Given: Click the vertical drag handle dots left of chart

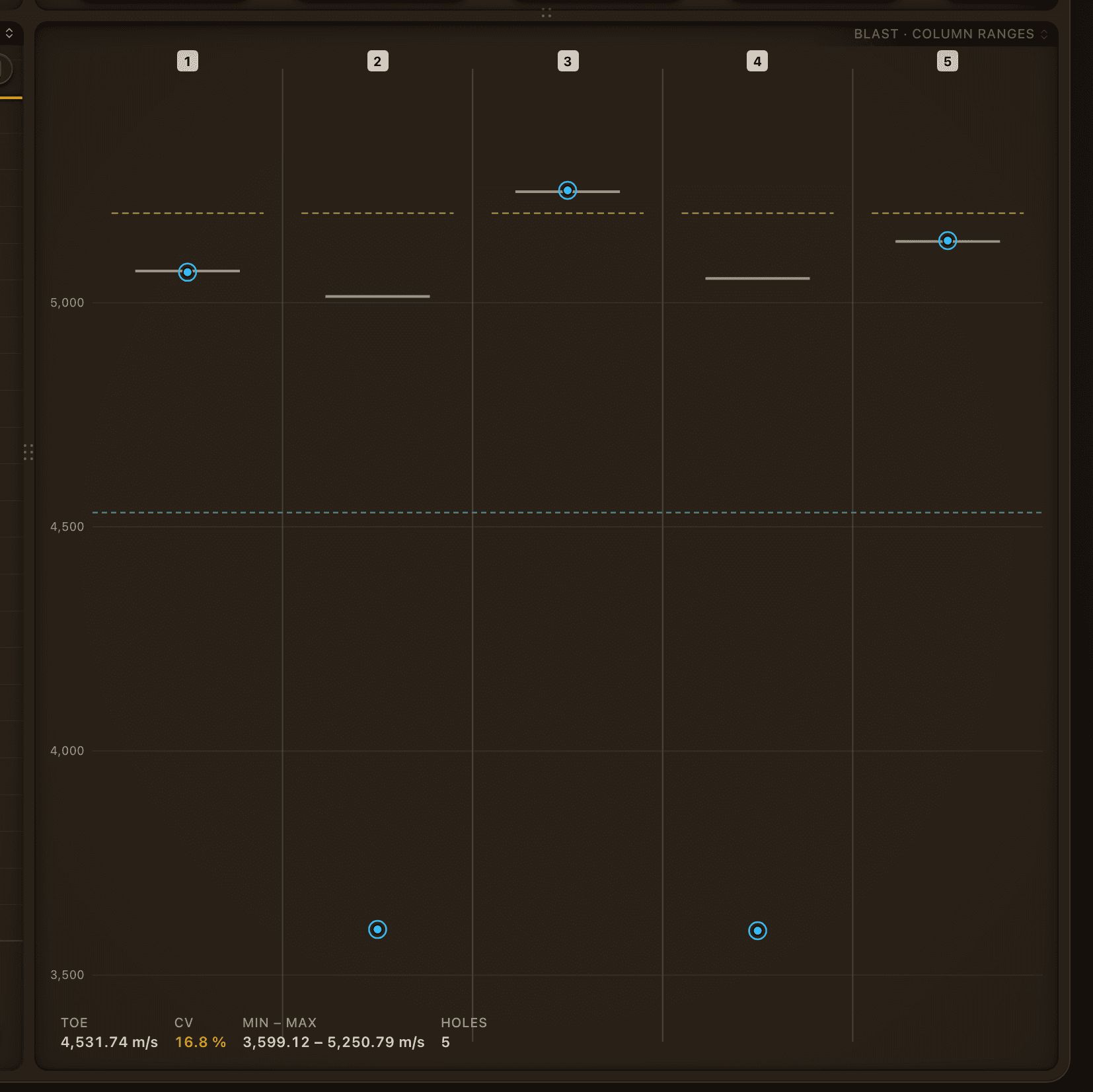Looking at the screenshot, I should (x=28, y=452).
